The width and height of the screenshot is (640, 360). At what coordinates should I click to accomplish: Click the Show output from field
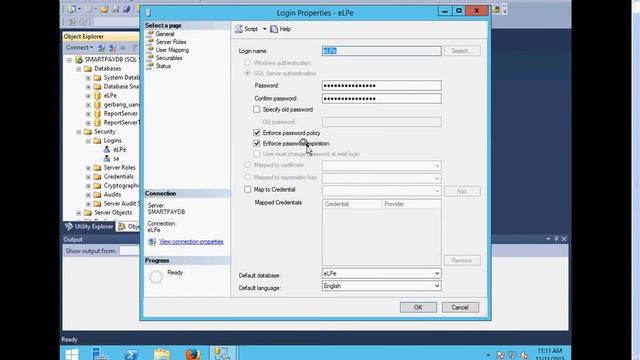(x=130, y=251)
